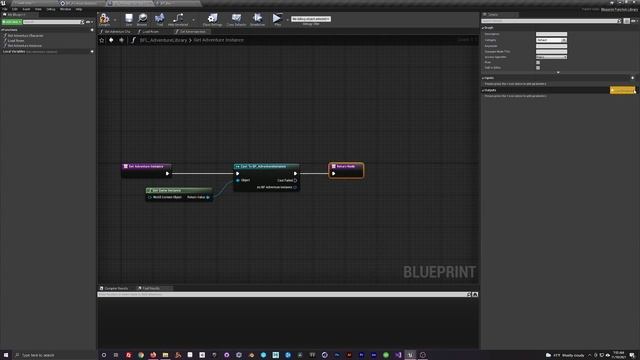Screen dimensions: 640x360
Task: Click the Details property matrix icon
Action: [627, 21]
